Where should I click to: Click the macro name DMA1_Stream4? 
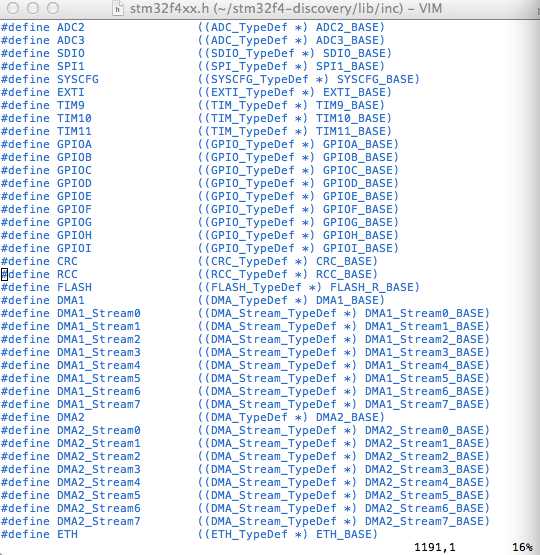pyautogui.click(x=99, y=366)
